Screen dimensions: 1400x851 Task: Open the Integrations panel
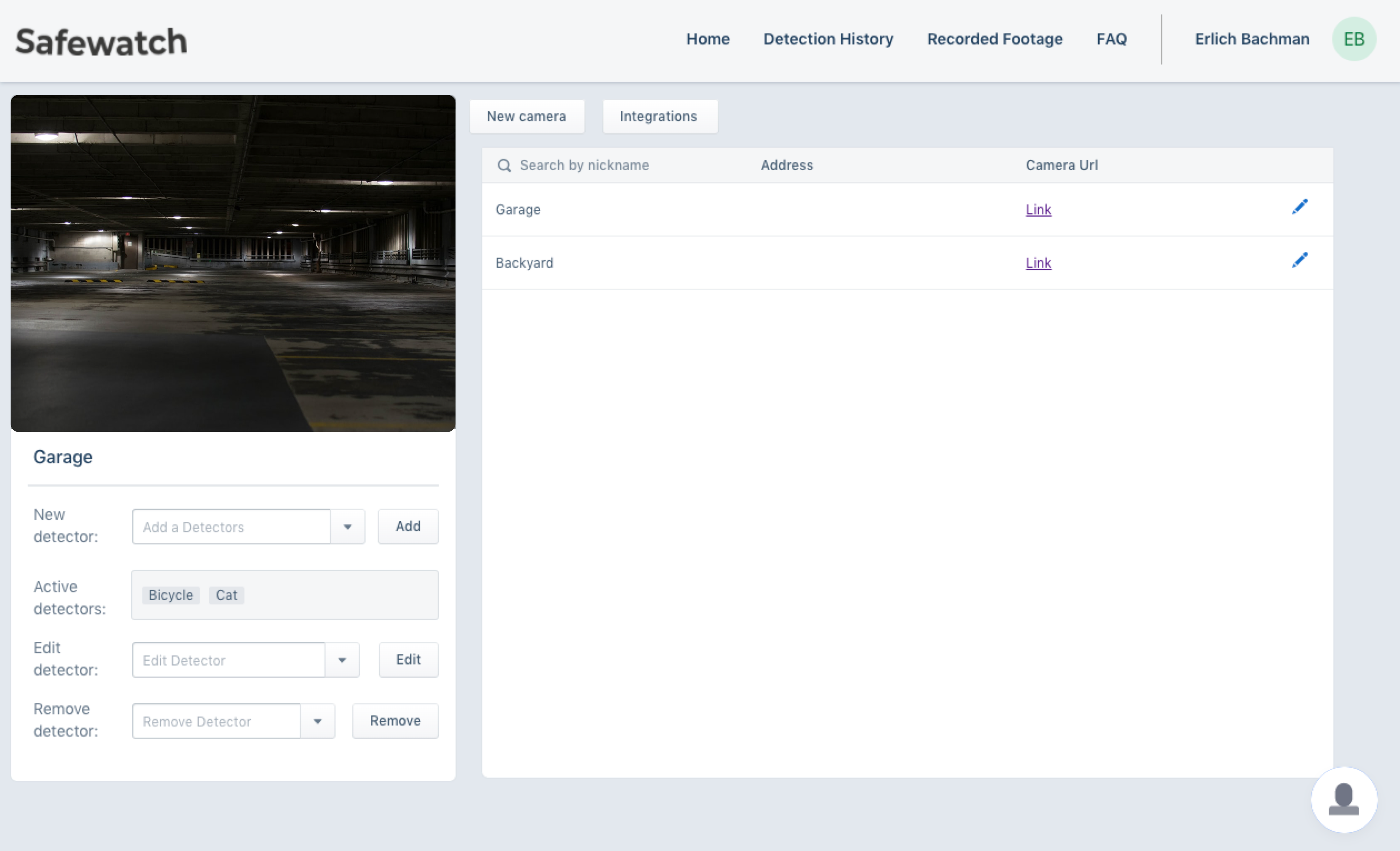pos(659,117)
